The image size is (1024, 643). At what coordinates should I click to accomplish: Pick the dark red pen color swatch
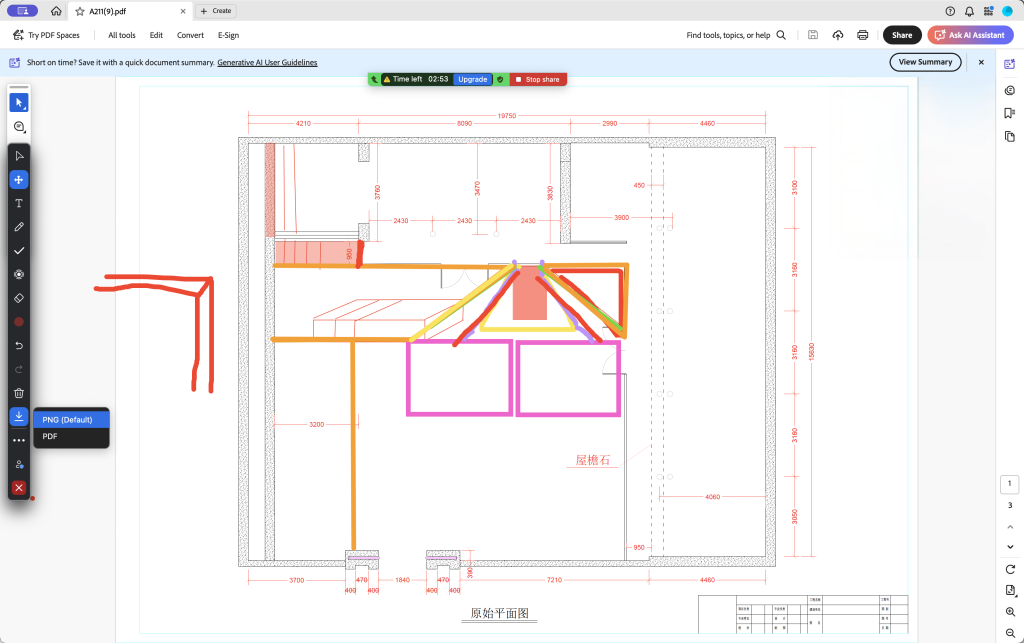pyautogui.click(x=19, y=322)
